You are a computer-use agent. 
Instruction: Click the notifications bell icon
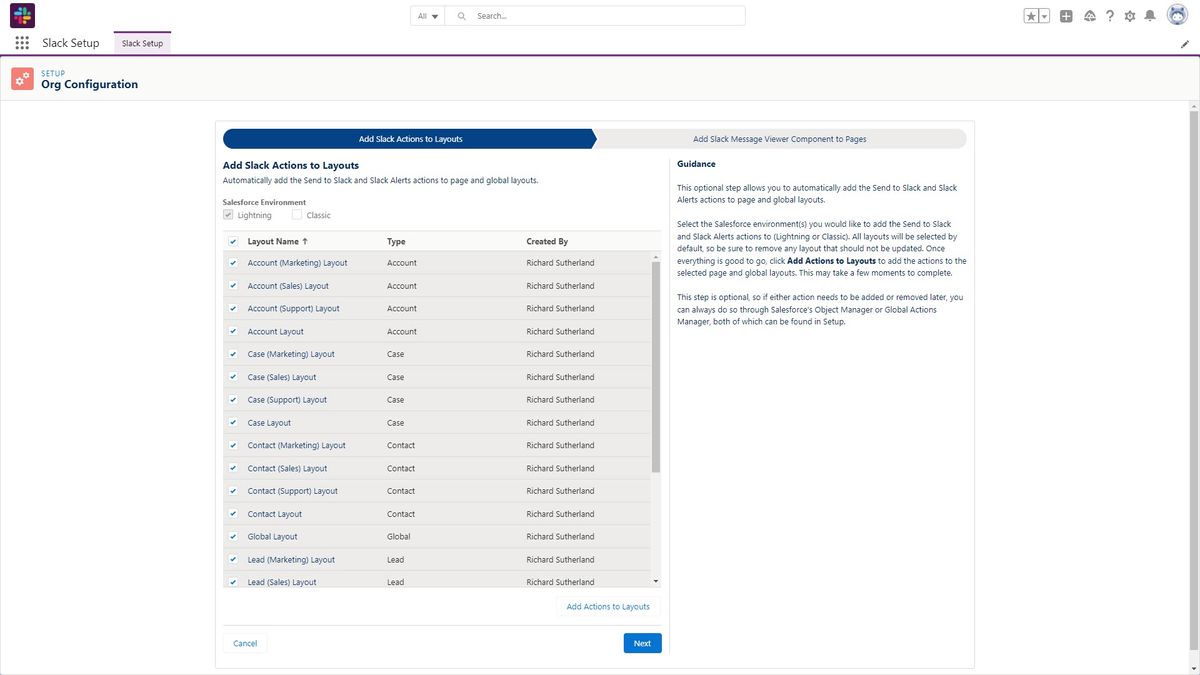pos(1149,15)
